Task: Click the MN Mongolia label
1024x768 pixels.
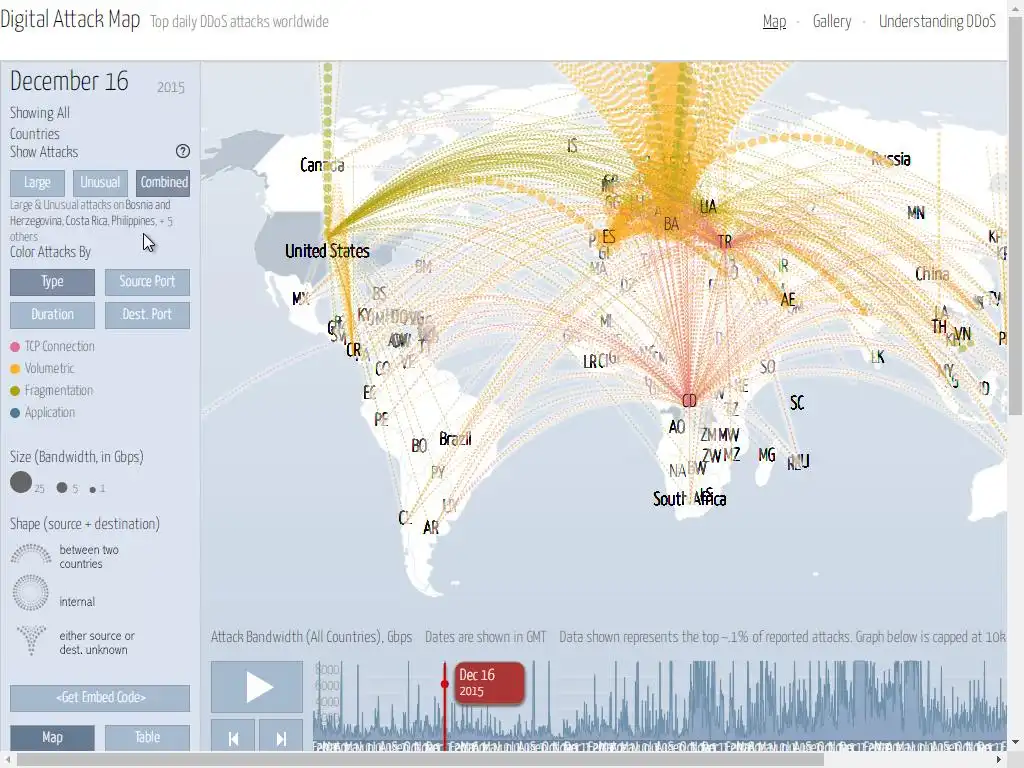Action: 916,213
